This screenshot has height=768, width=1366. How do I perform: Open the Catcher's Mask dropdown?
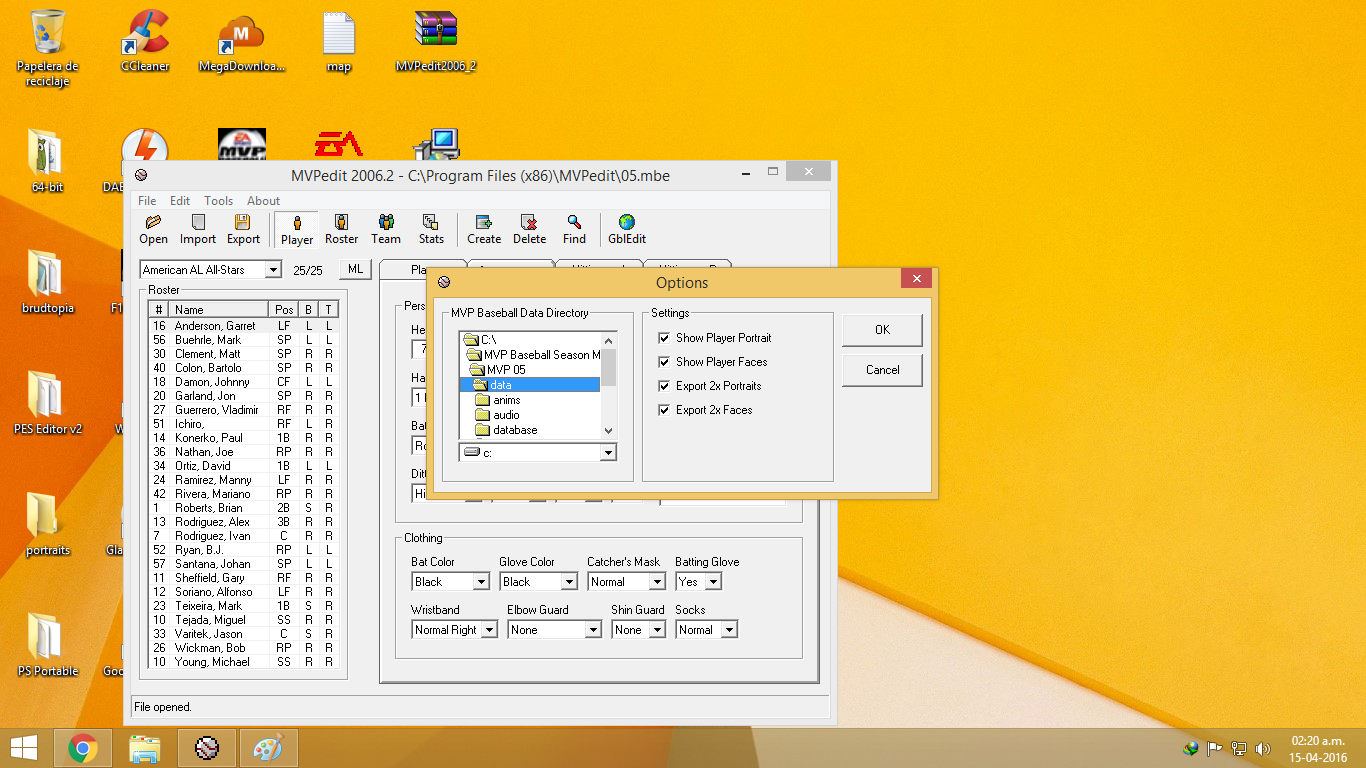point(657,582)
